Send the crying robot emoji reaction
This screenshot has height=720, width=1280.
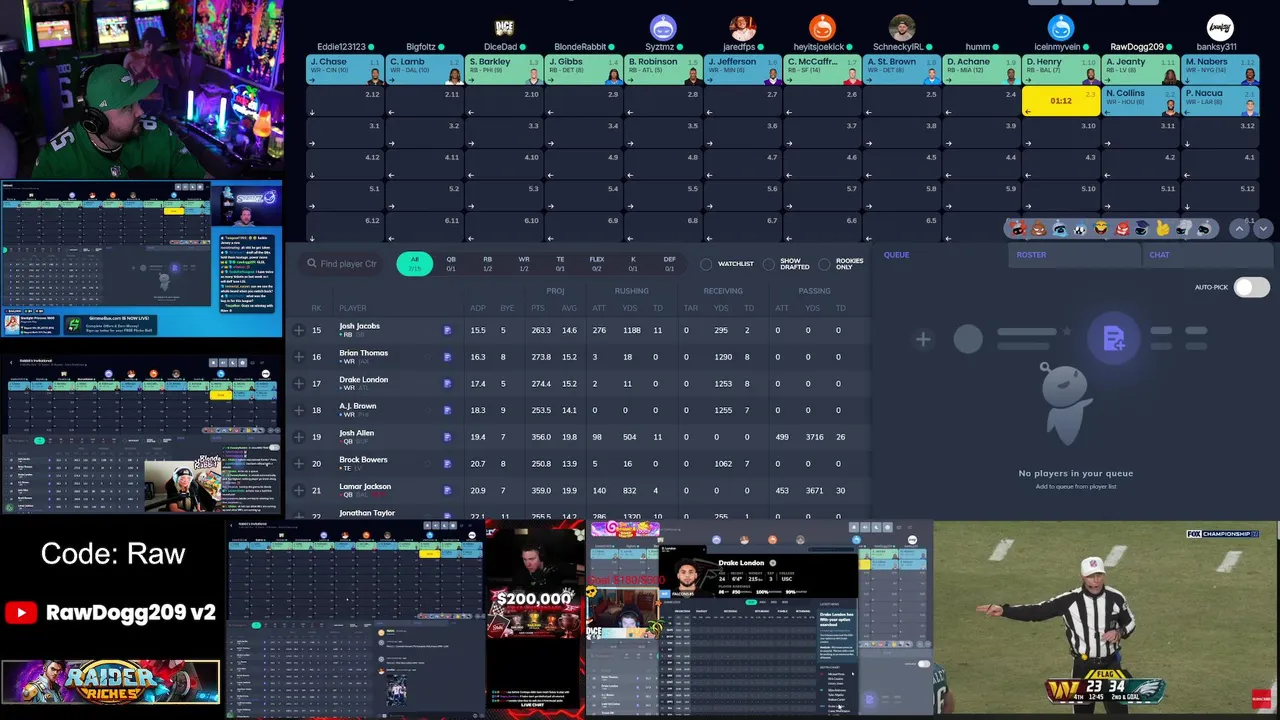tap(1059, 229)
